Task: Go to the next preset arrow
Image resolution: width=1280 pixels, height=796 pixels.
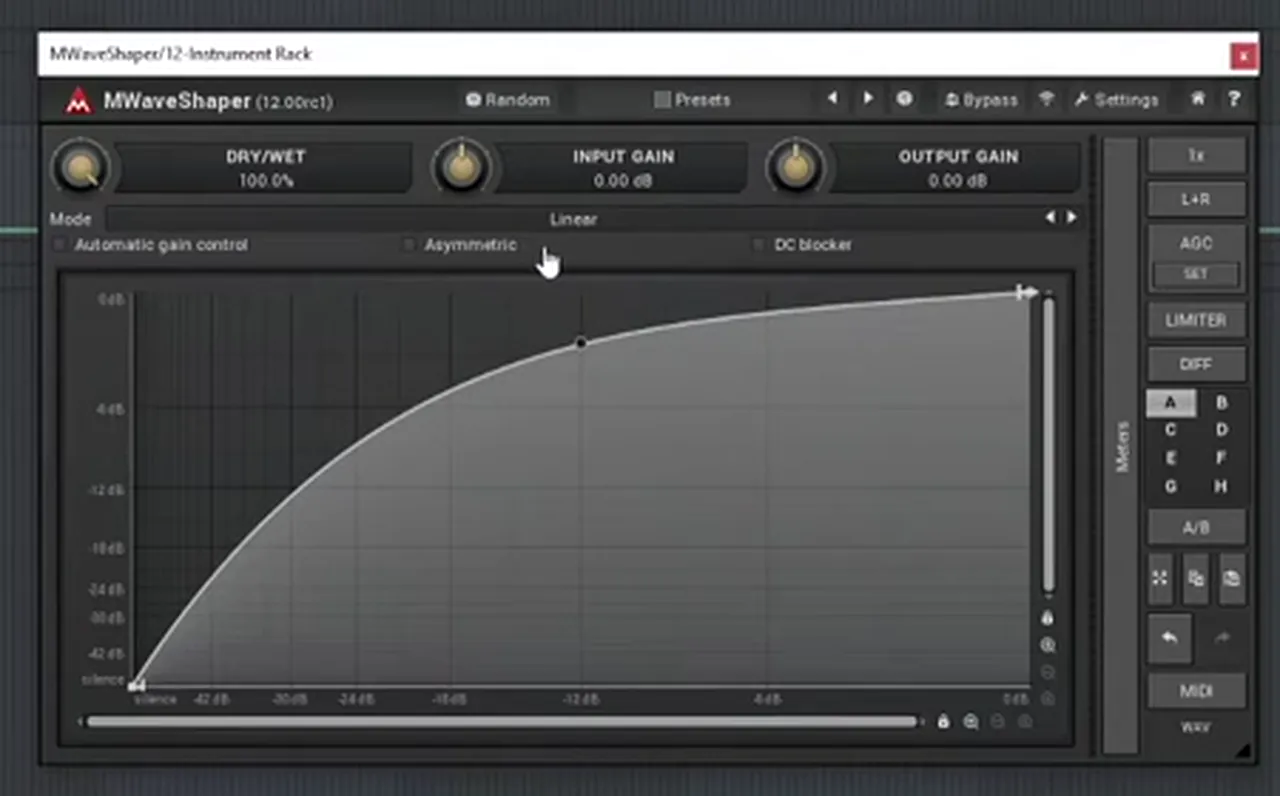Action: [x=868, y=99]
